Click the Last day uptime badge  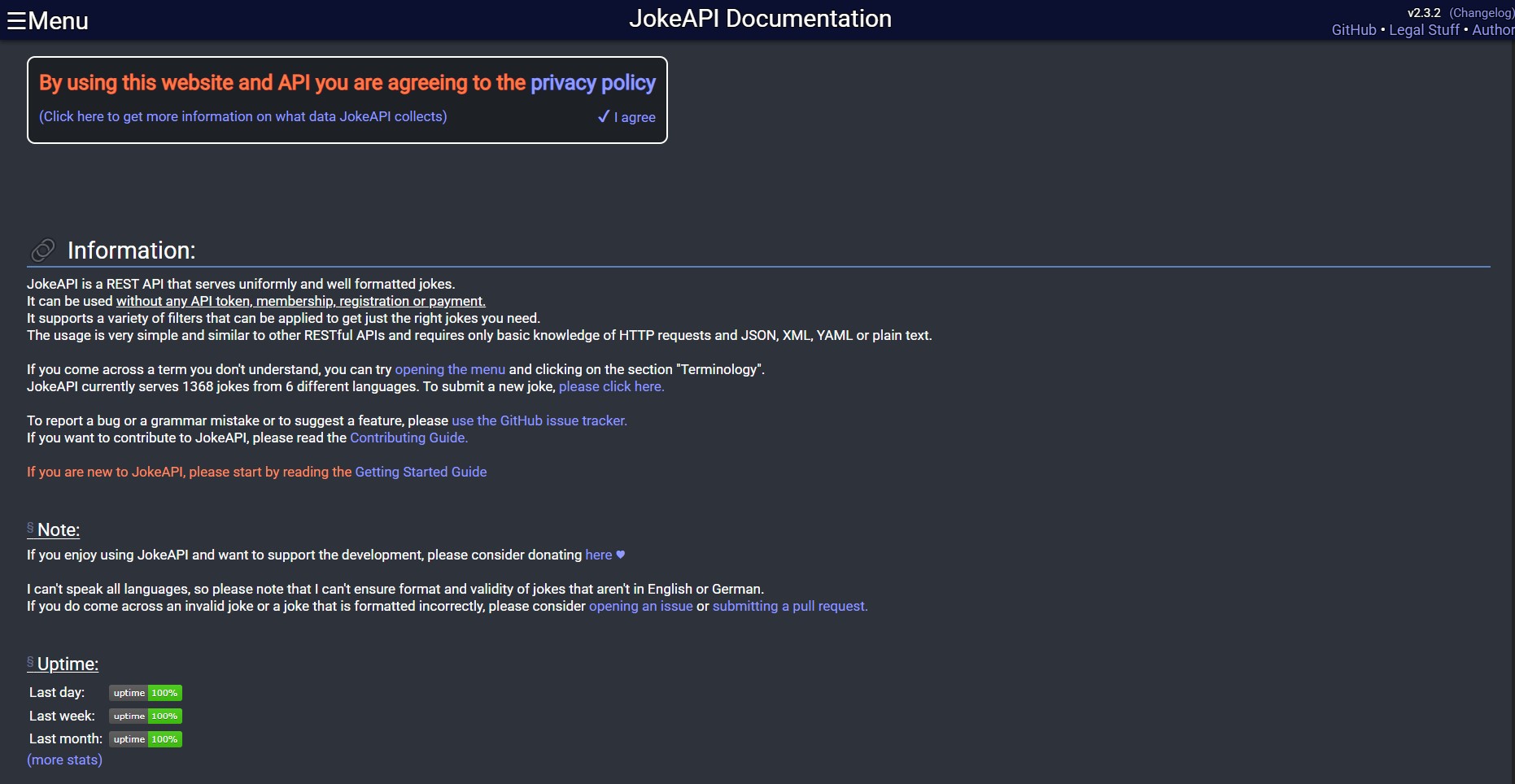pos(146,693)
